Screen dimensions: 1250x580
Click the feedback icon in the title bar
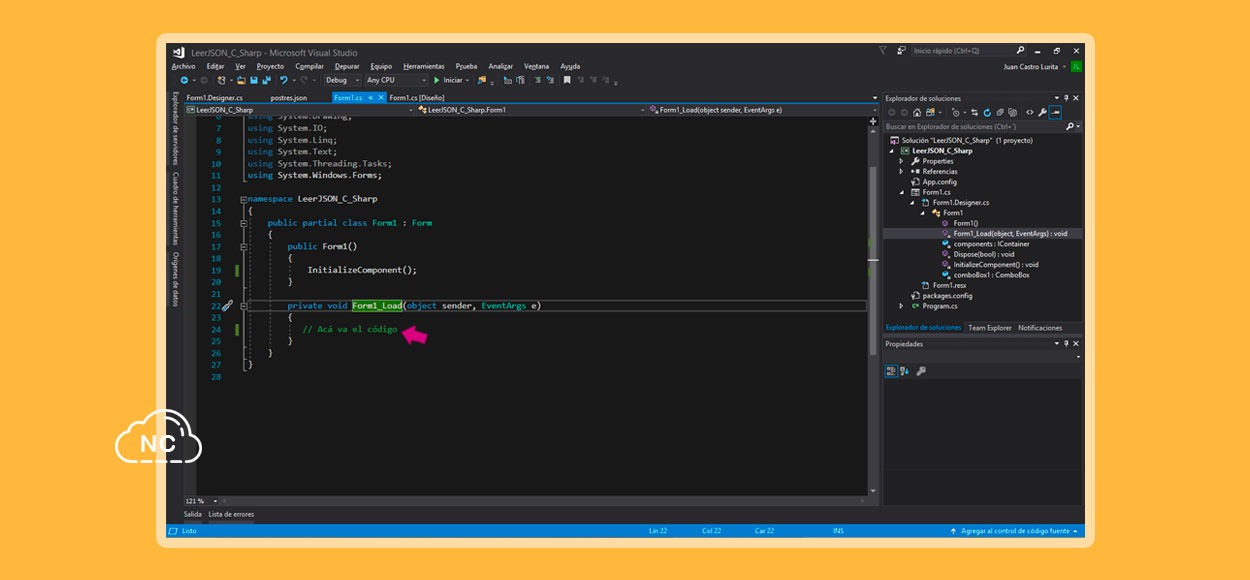coord(902,50)
